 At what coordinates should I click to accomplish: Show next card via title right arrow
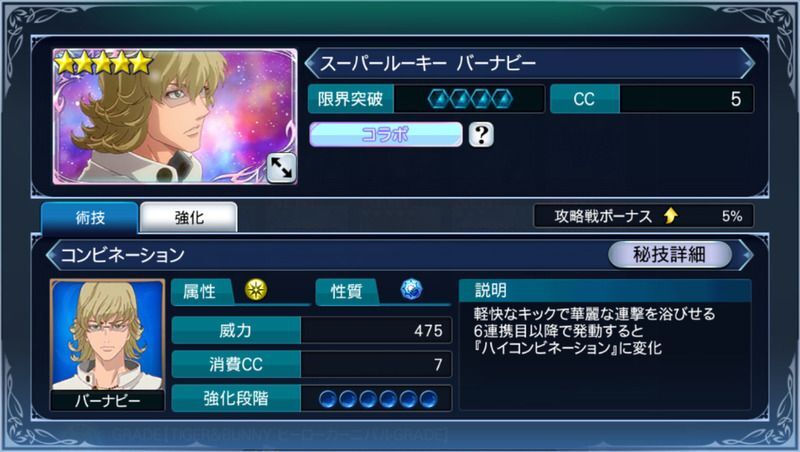point(748,63)
